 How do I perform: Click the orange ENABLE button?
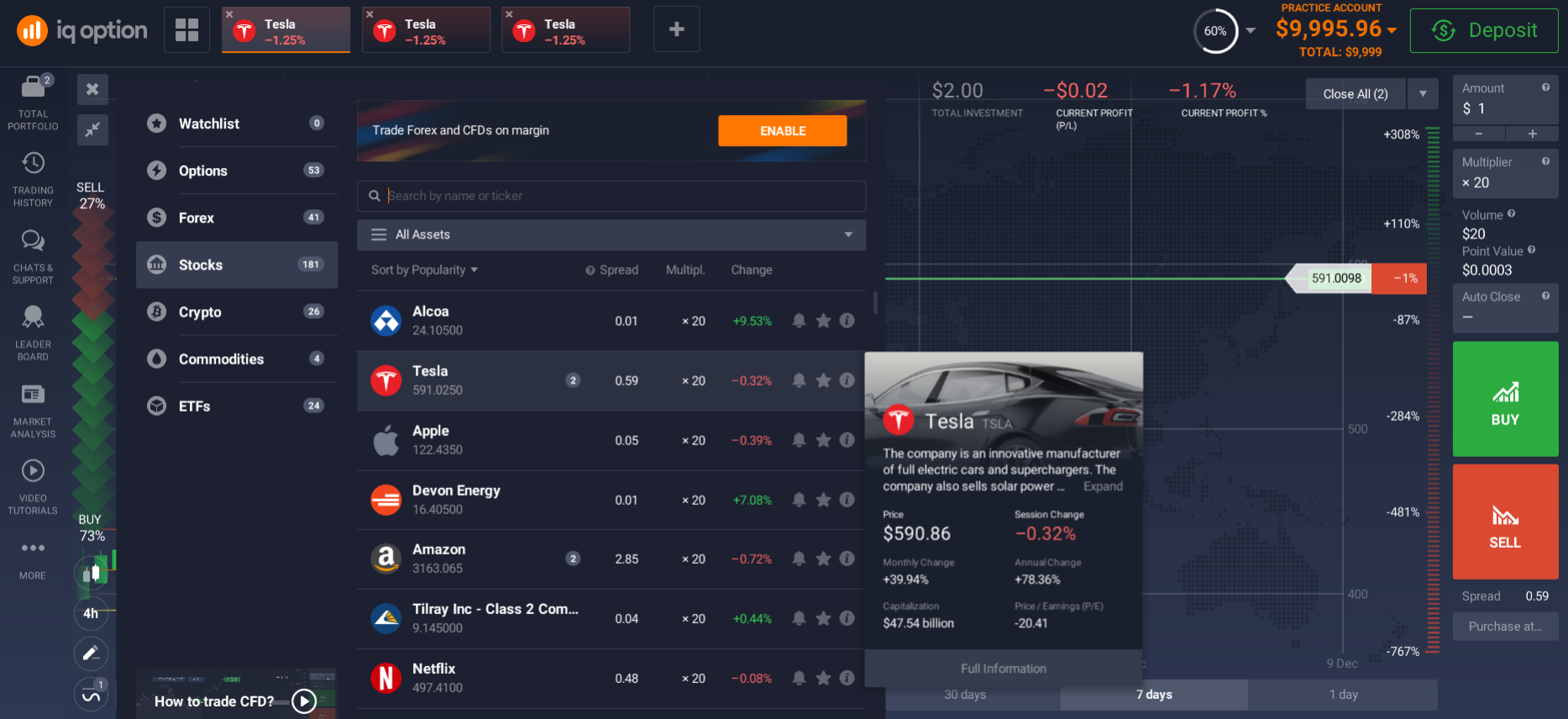783,131
